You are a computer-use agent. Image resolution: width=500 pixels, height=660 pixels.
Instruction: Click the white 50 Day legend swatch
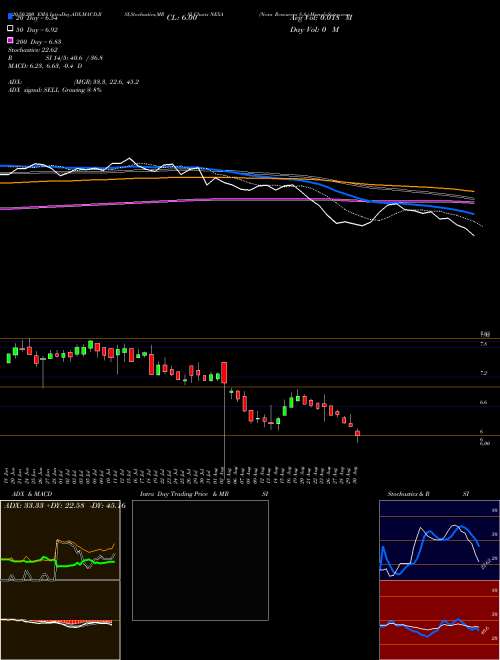11,29
